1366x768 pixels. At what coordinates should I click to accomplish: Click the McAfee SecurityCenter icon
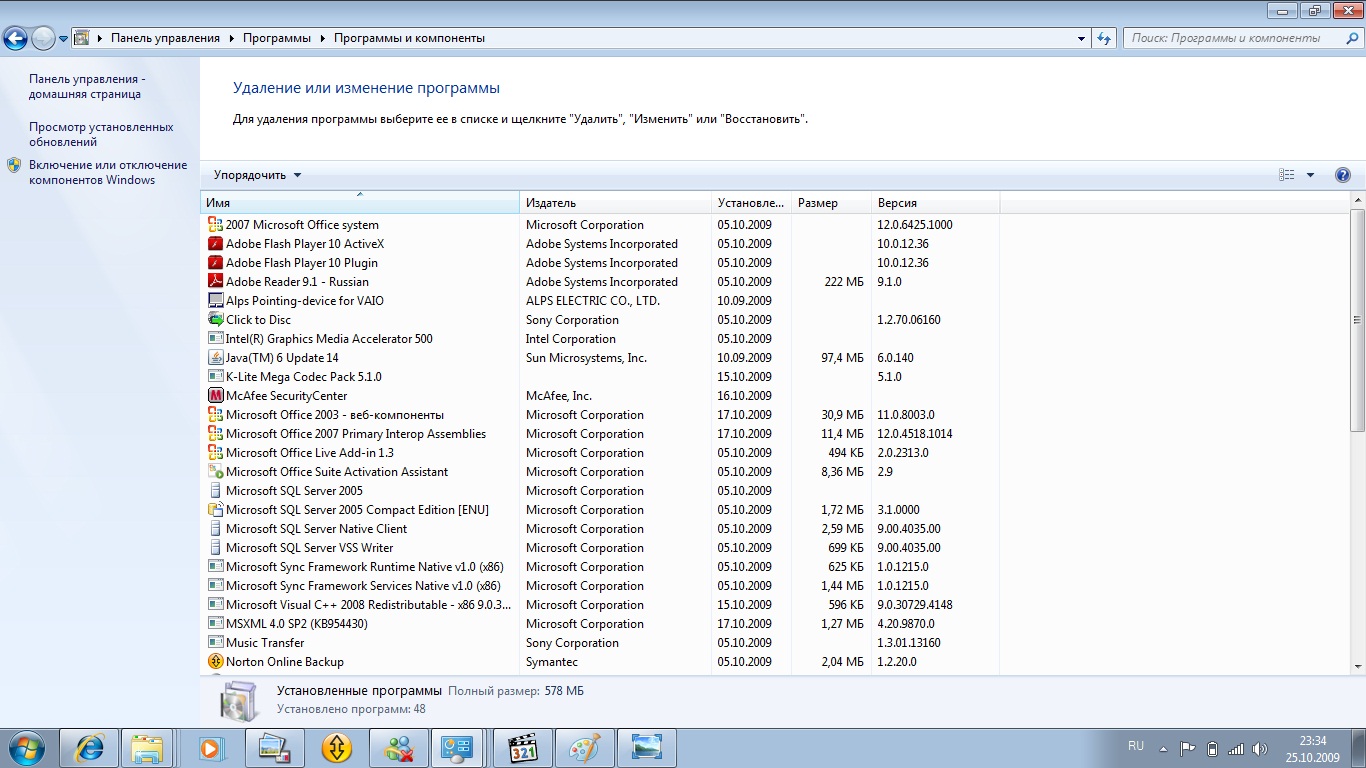pyautogui.click(x=215, y=396)
